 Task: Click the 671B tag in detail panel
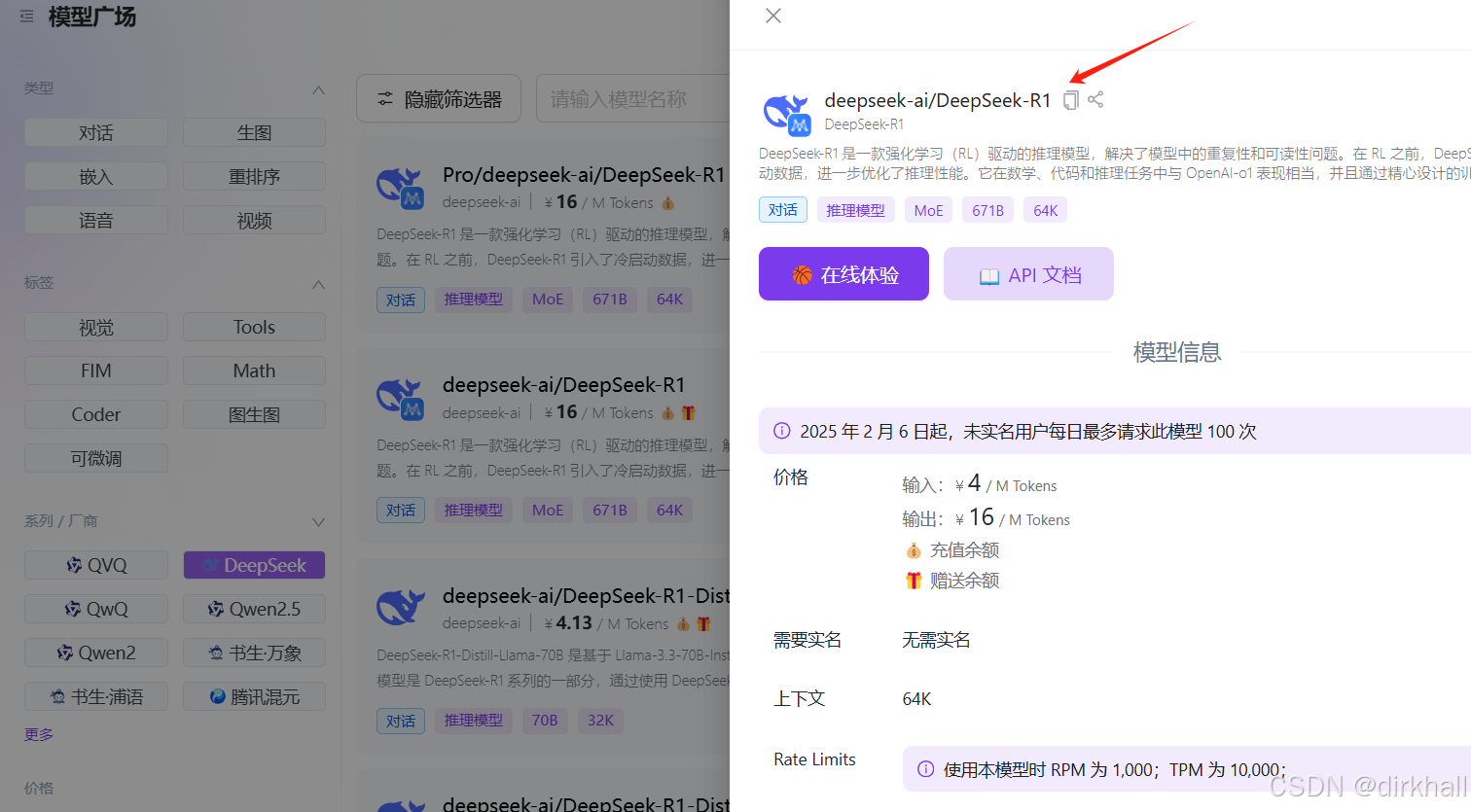pyautogui.click(x=987, y=210)
